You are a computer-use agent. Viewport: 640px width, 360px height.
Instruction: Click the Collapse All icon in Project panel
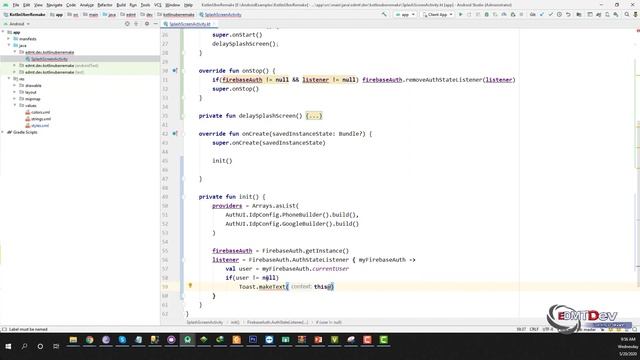click(136, 24)
